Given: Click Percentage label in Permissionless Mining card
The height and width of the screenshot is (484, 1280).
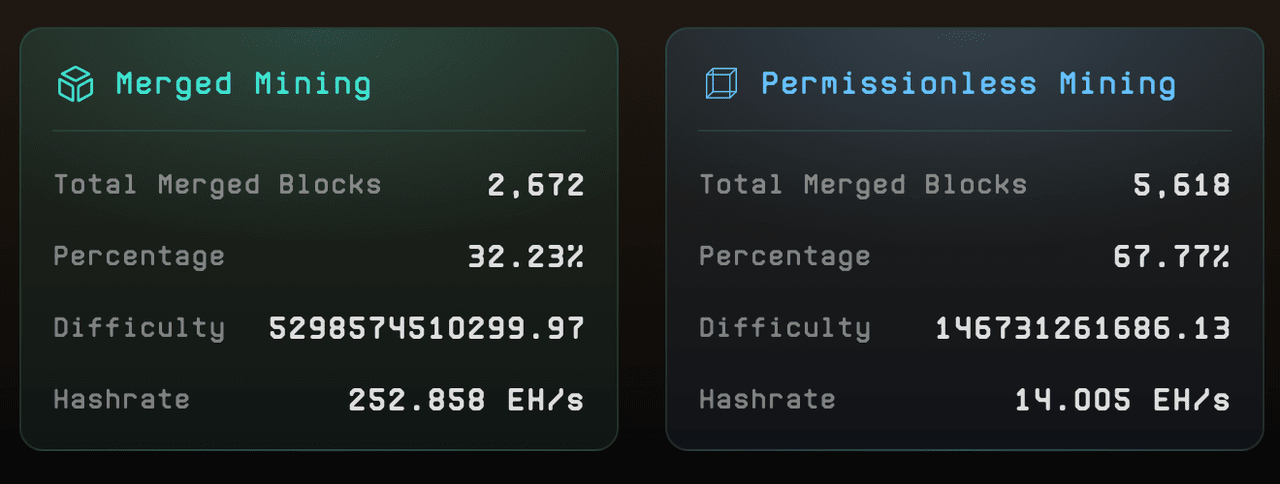Looking at the screenshot, I should point(785,256).
